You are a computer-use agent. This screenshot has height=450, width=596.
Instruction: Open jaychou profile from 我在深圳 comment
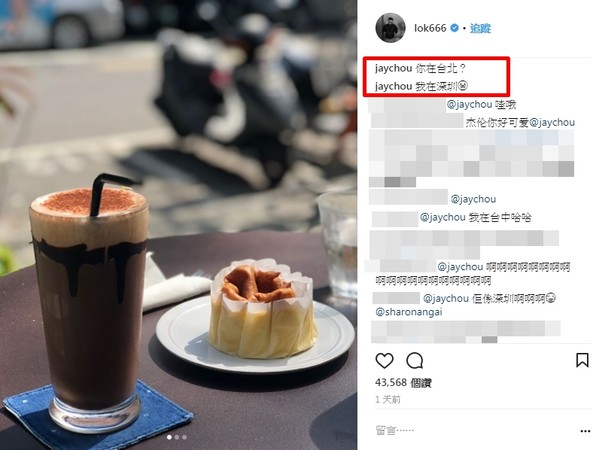(393, 87)
